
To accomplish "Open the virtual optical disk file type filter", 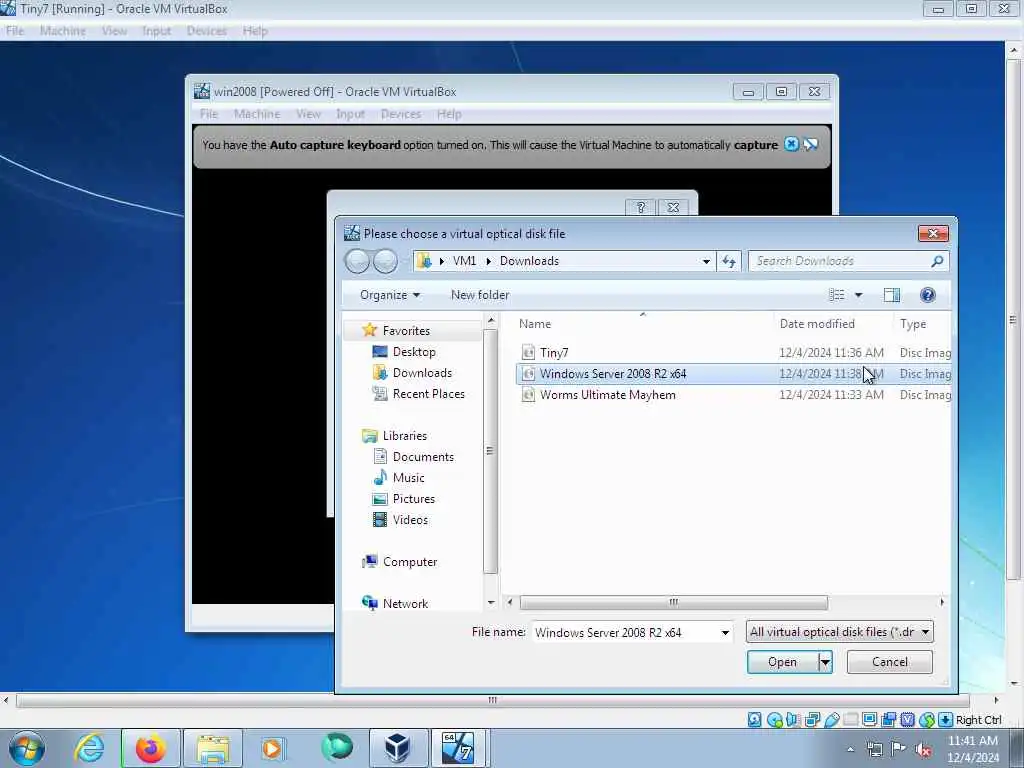I will pyautogui.click(x=839, y=632).
